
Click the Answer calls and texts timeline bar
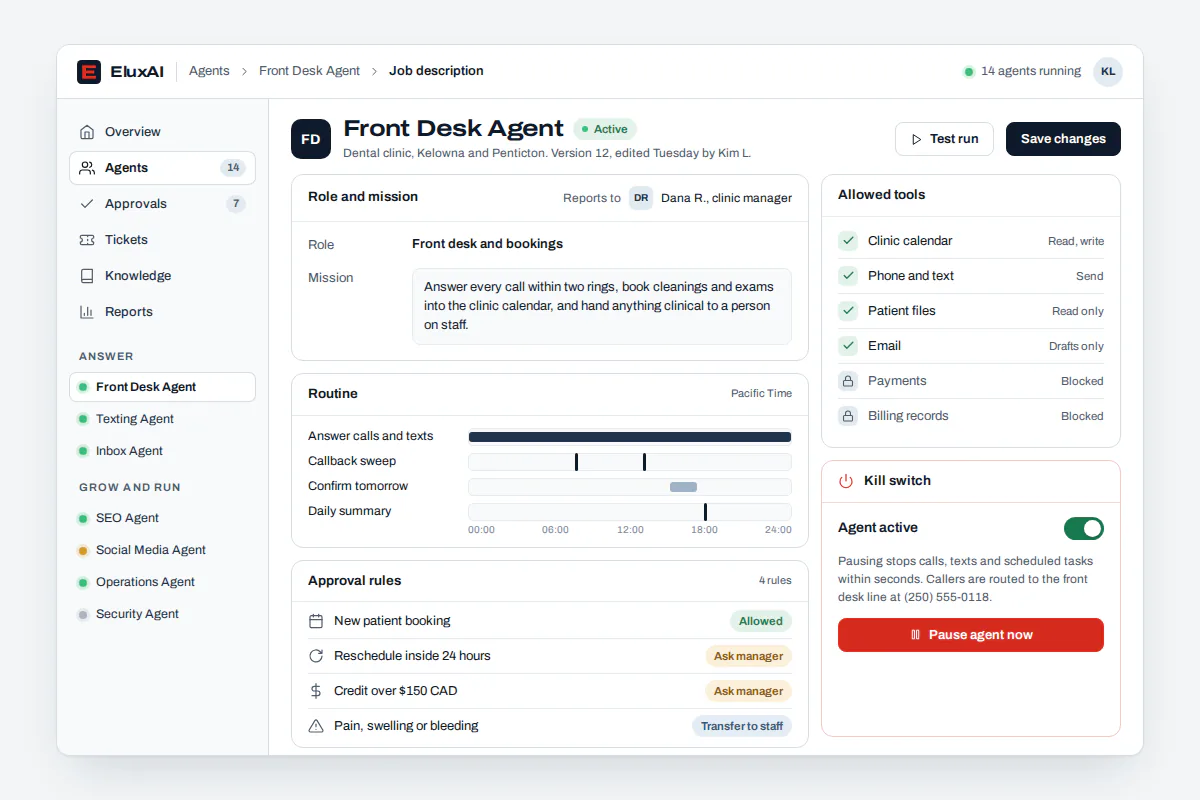pos(630,437)
